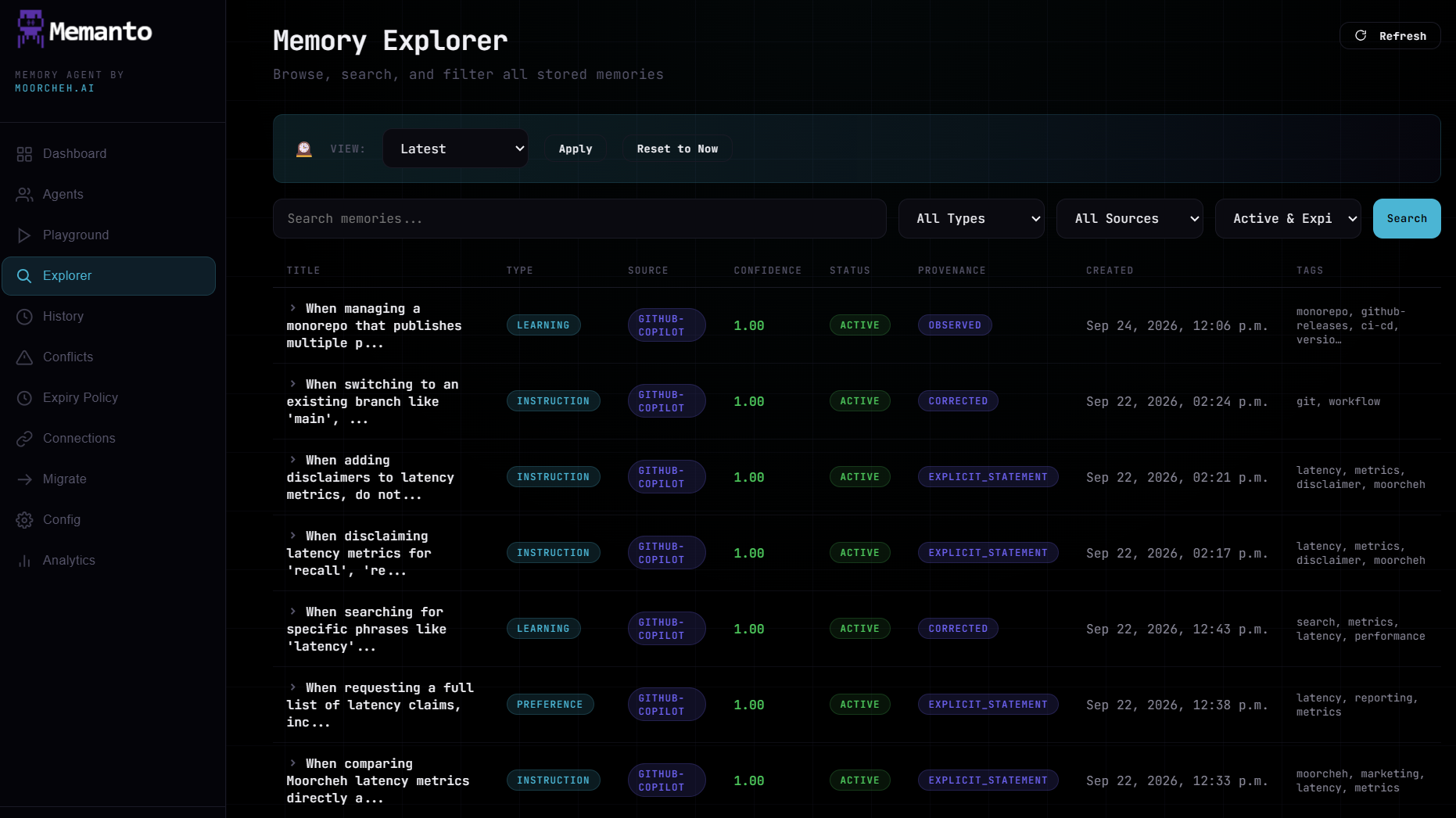
Task: Click the Expiry Policy clock icon
Action: coord(24,398)
